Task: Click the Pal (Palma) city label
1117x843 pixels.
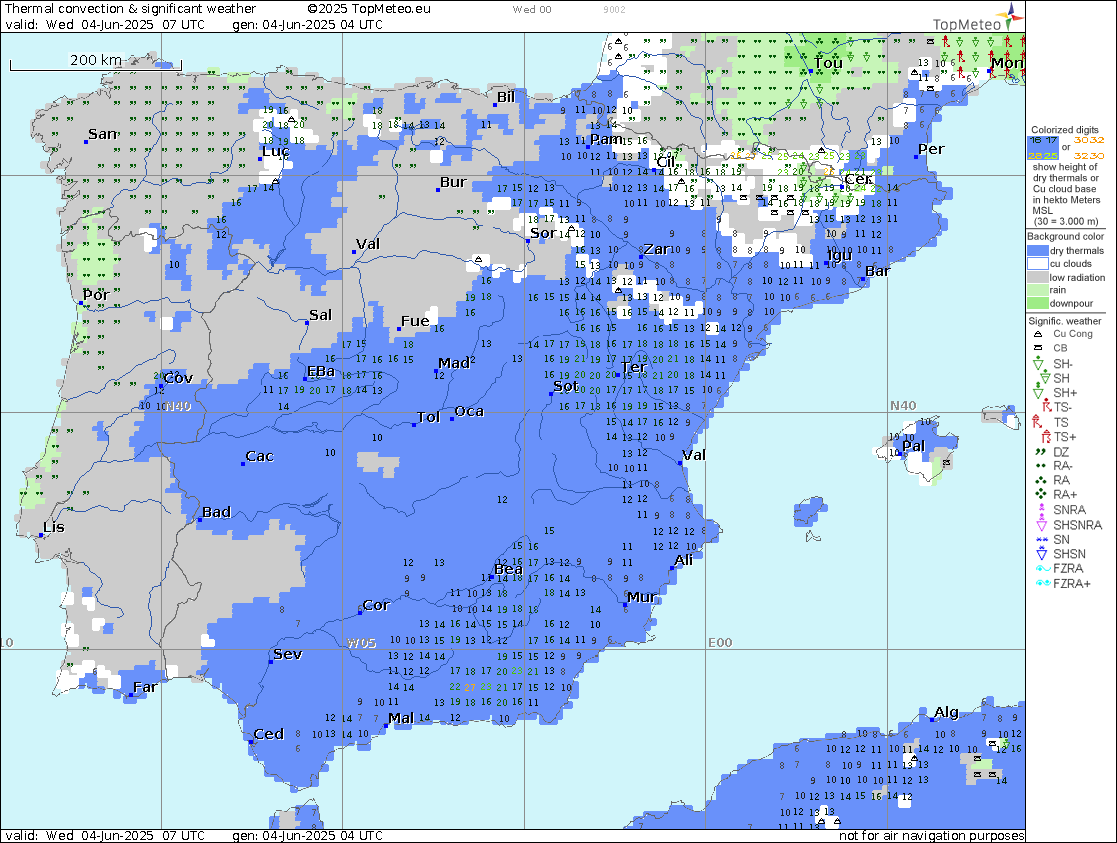Action: point(913,445)
